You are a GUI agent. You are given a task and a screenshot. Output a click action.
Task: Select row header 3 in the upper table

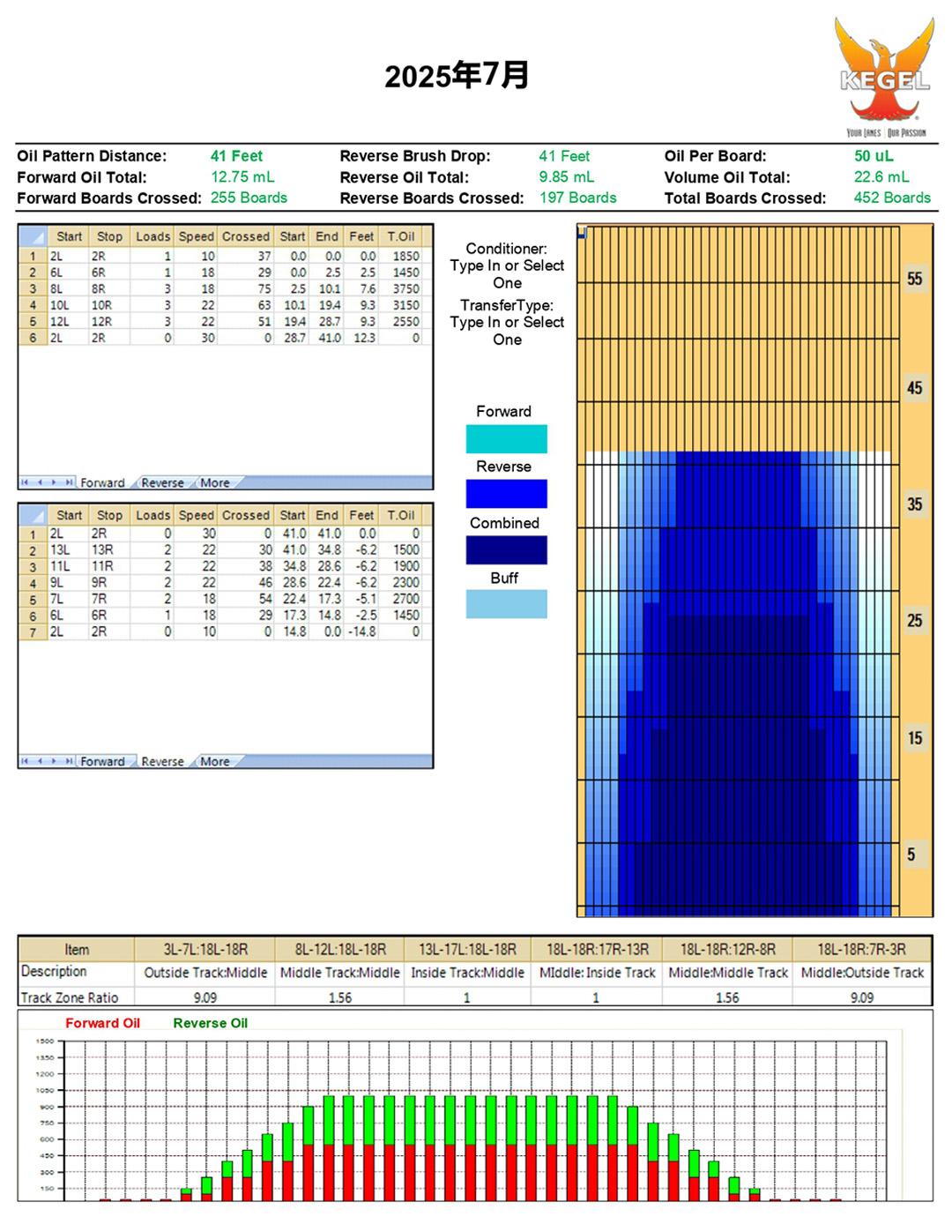[x=33, y=288]
